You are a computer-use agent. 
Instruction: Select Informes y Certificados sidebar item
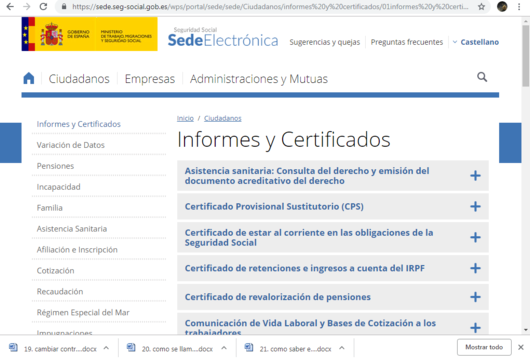click(78, 124)
